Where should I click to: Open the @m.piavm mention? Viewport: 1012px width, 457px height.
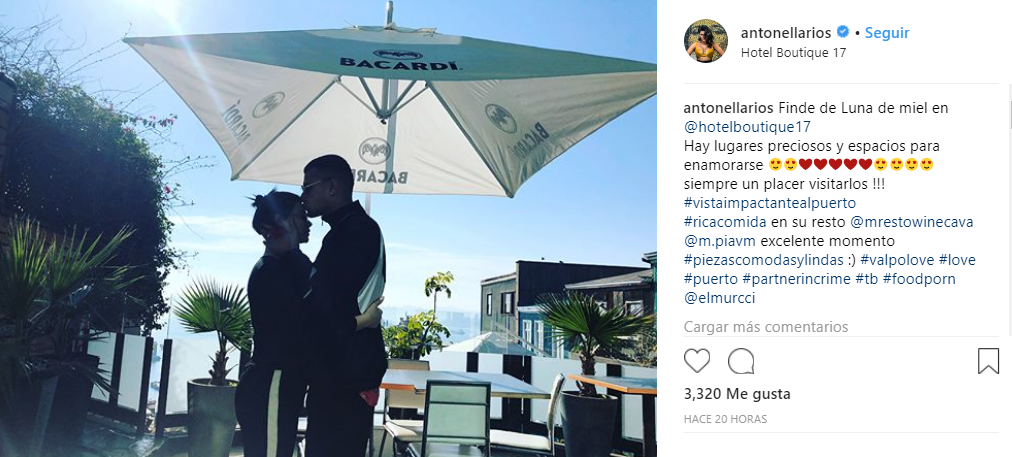[721, 241]
